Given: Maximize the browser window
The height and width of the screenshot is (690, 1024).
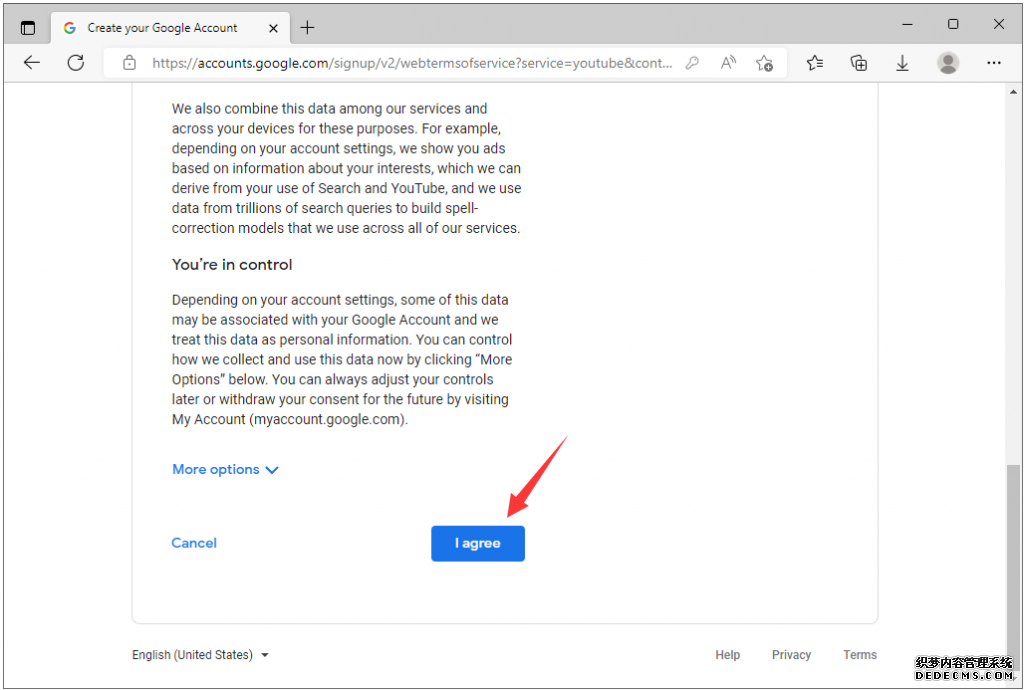Looking at the screenshot, I should click(x=953, y=24).
